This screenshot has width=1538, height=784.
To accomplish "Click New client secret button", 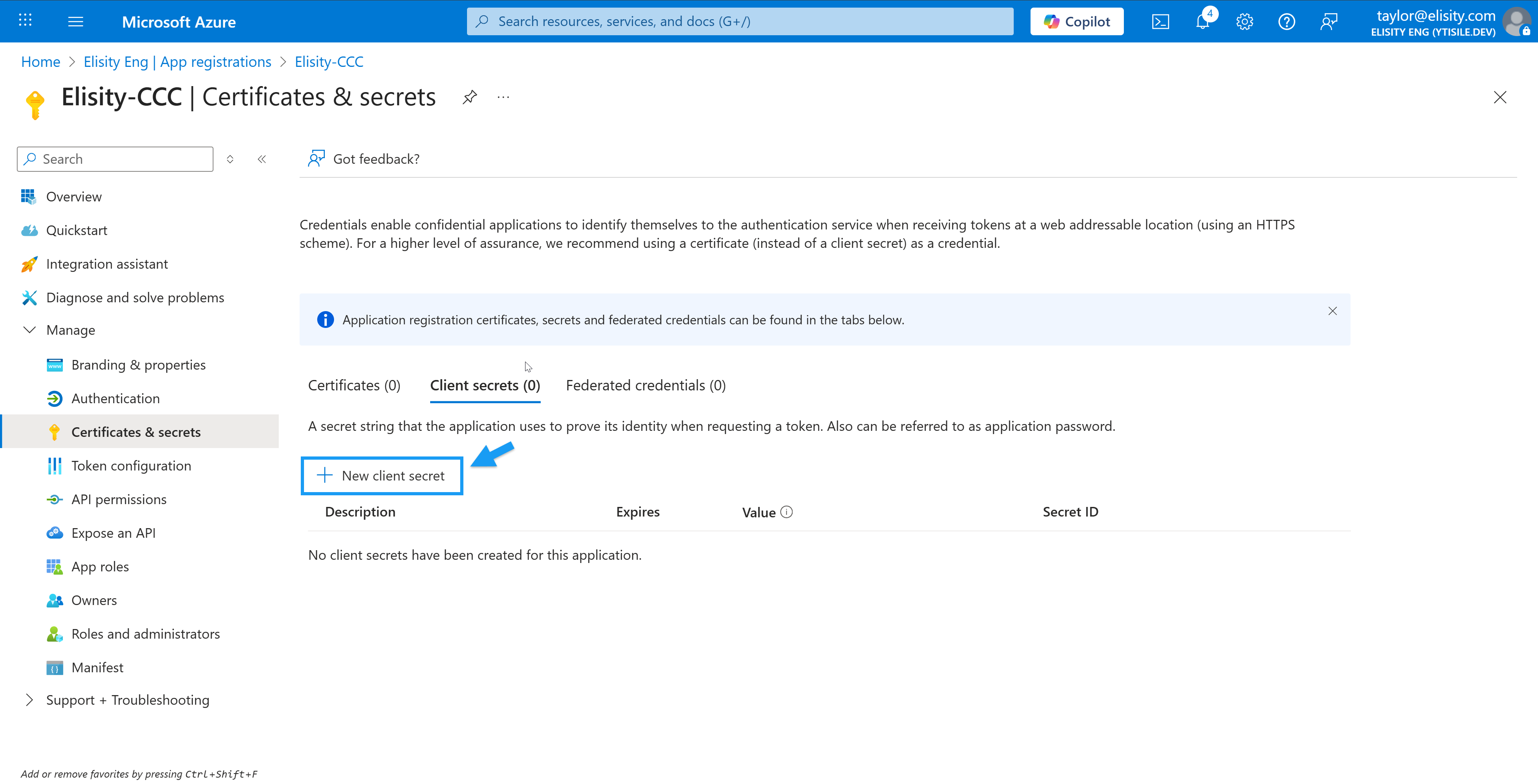I will point(382,476).
